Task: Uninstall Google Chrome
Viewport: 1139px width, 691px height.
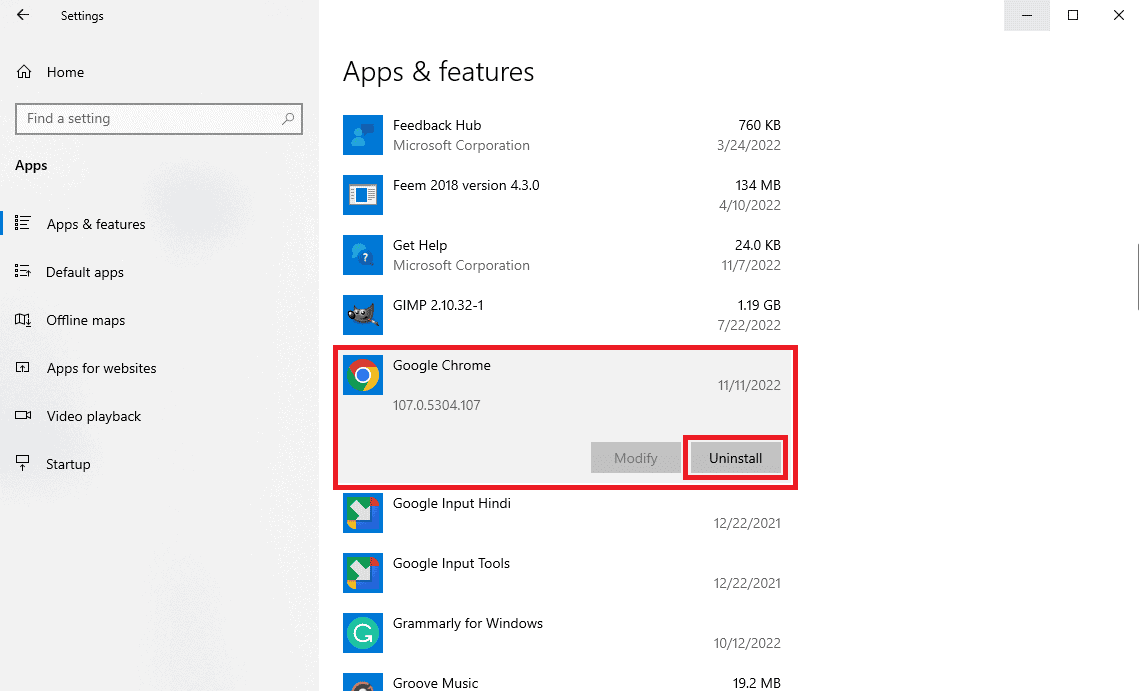Action: pyautogui.click(x=735, y=457)
